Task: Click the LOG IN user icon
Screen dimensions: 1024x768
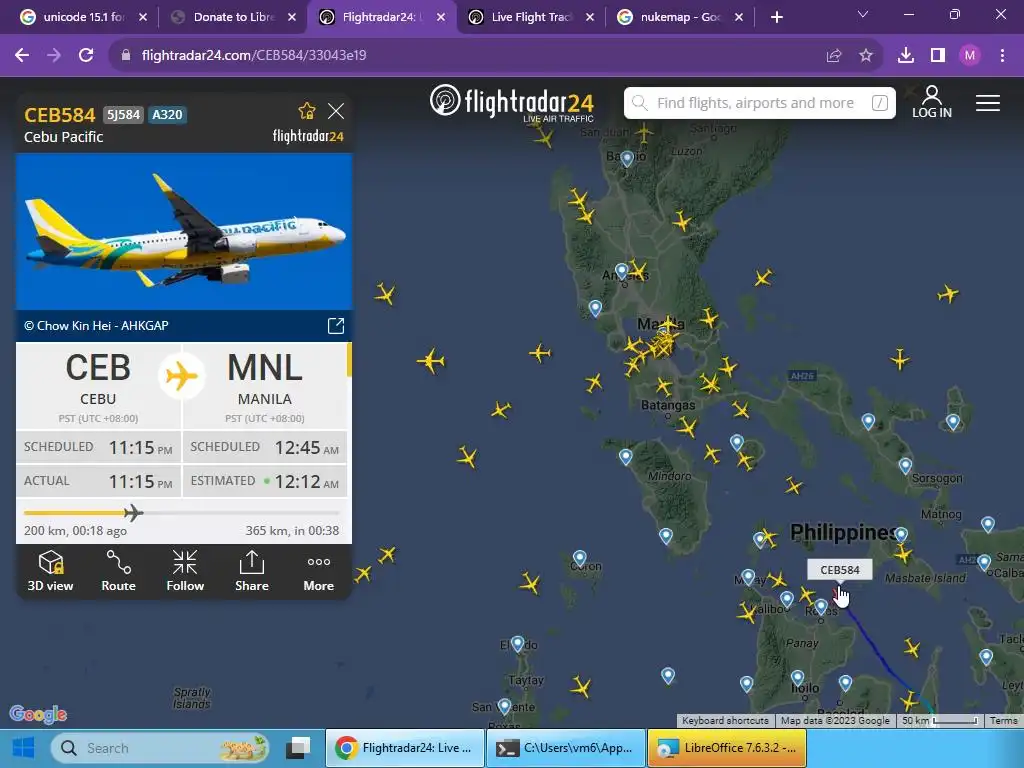Action: tap(932, 102)
